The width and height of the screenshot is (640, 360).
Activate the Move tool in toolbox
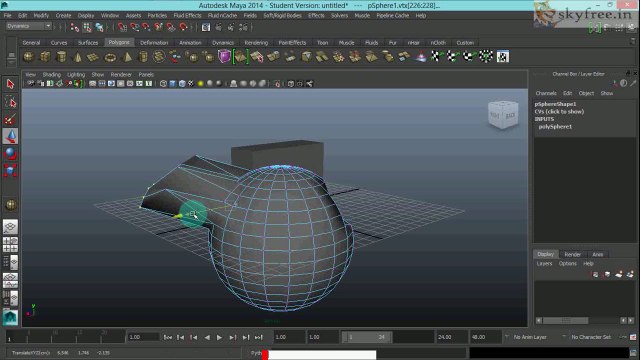10,136
